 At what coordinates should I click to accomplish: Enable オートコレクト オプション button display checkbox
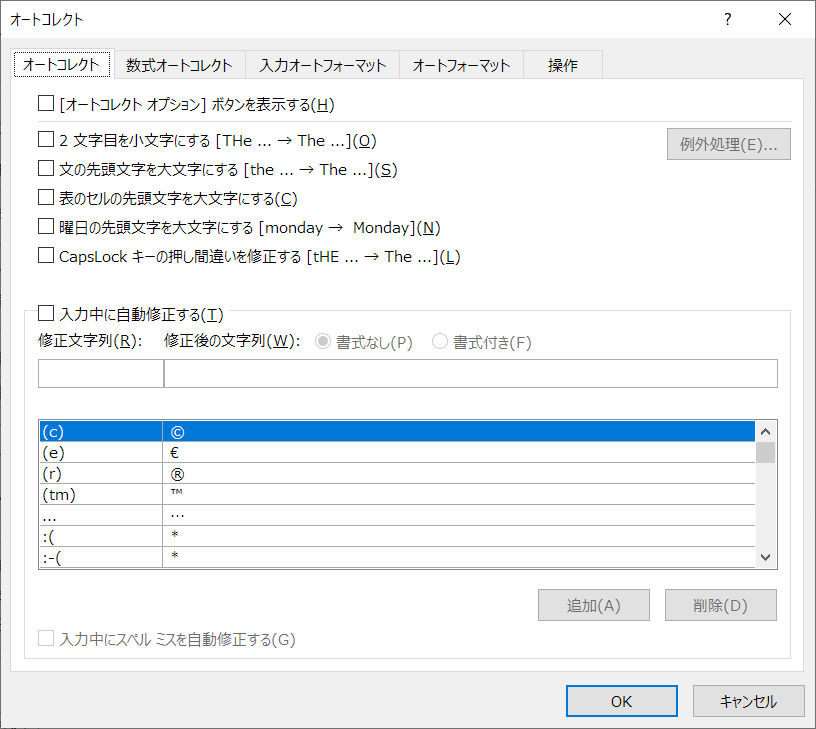(45, 103)
